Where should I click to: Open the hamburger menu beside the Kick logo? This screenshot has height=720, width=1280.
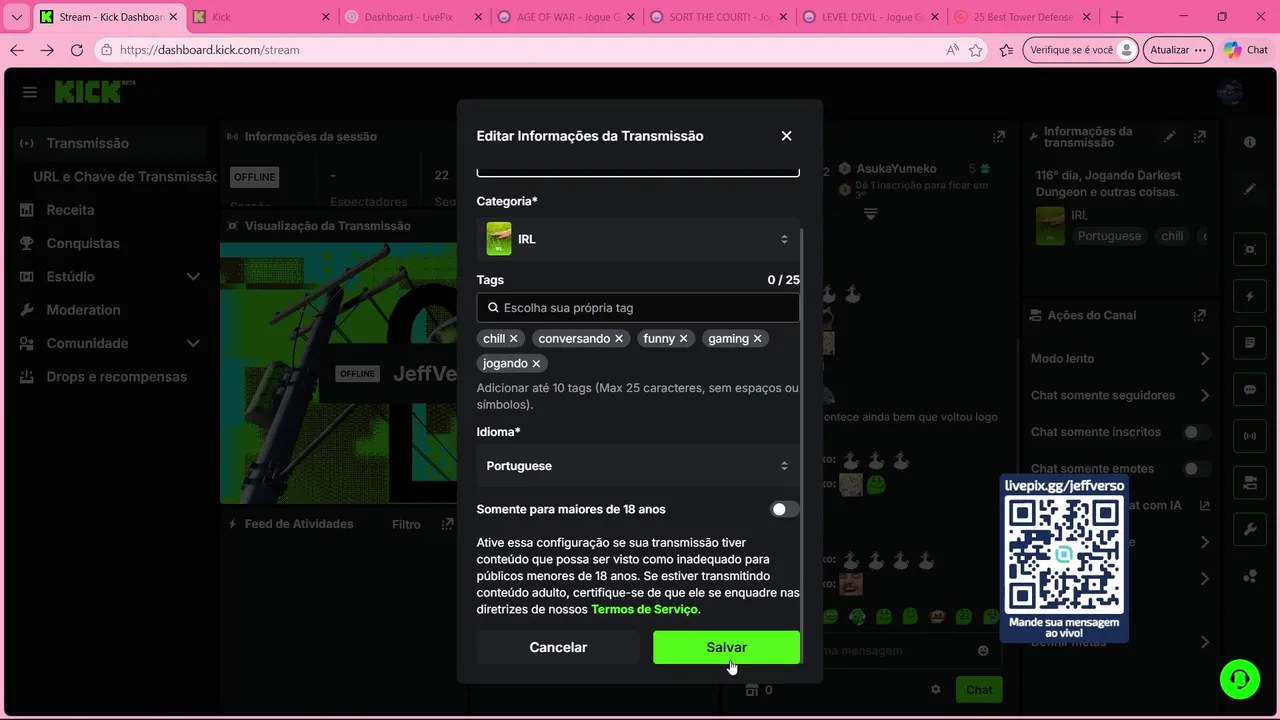[30, 92]
